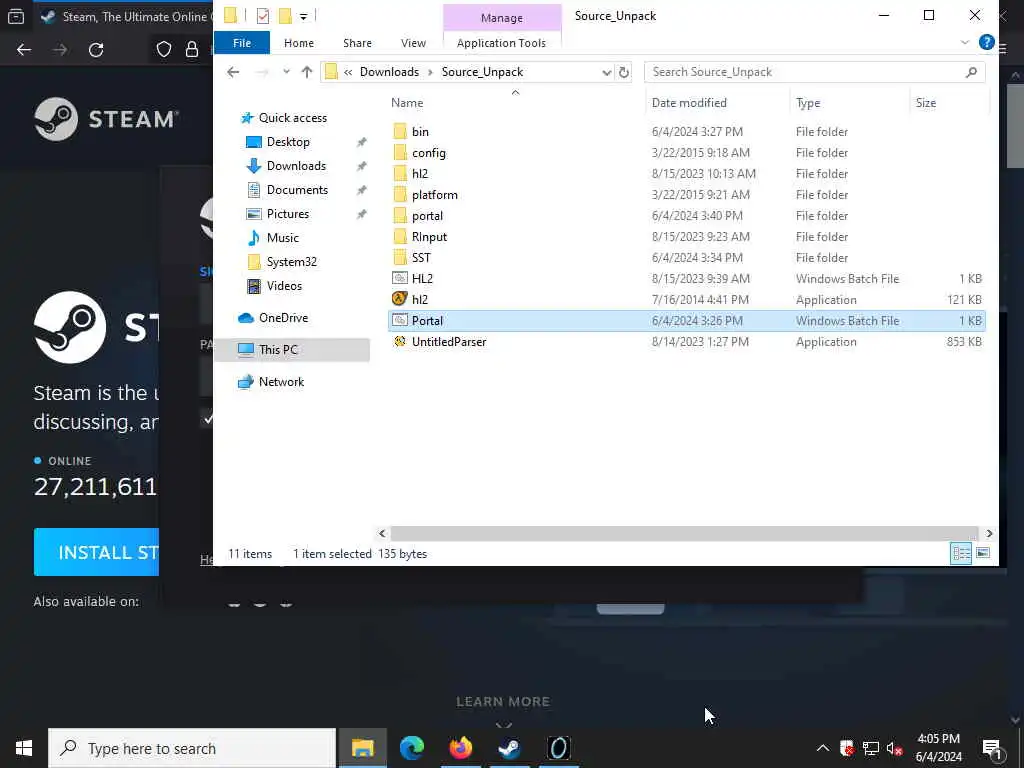Click the scroll left arrow in Explorer
This screenshot has width=1024, height=768.
coord(382,534)
